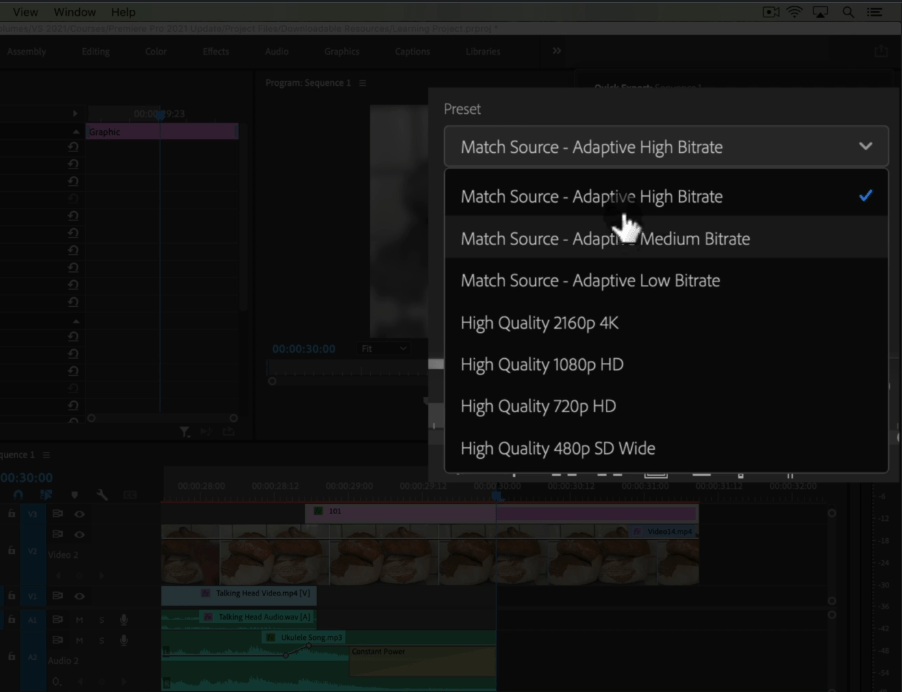Target the V1 track header
This screenshot has width=902, height=692.
(x=32, y=596)
